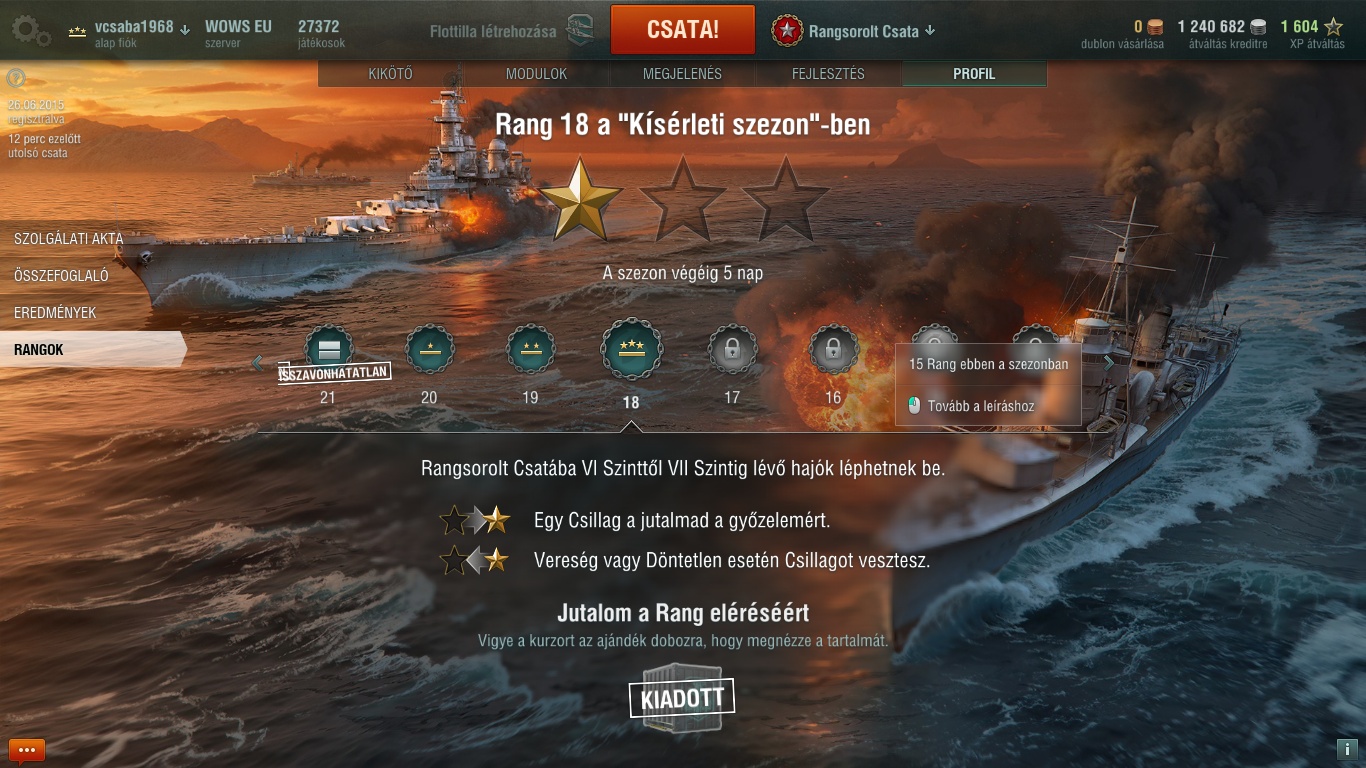Screen dimensions: 1366x768
Task: Select the rank 20 badge
Action: click(429, 349)
